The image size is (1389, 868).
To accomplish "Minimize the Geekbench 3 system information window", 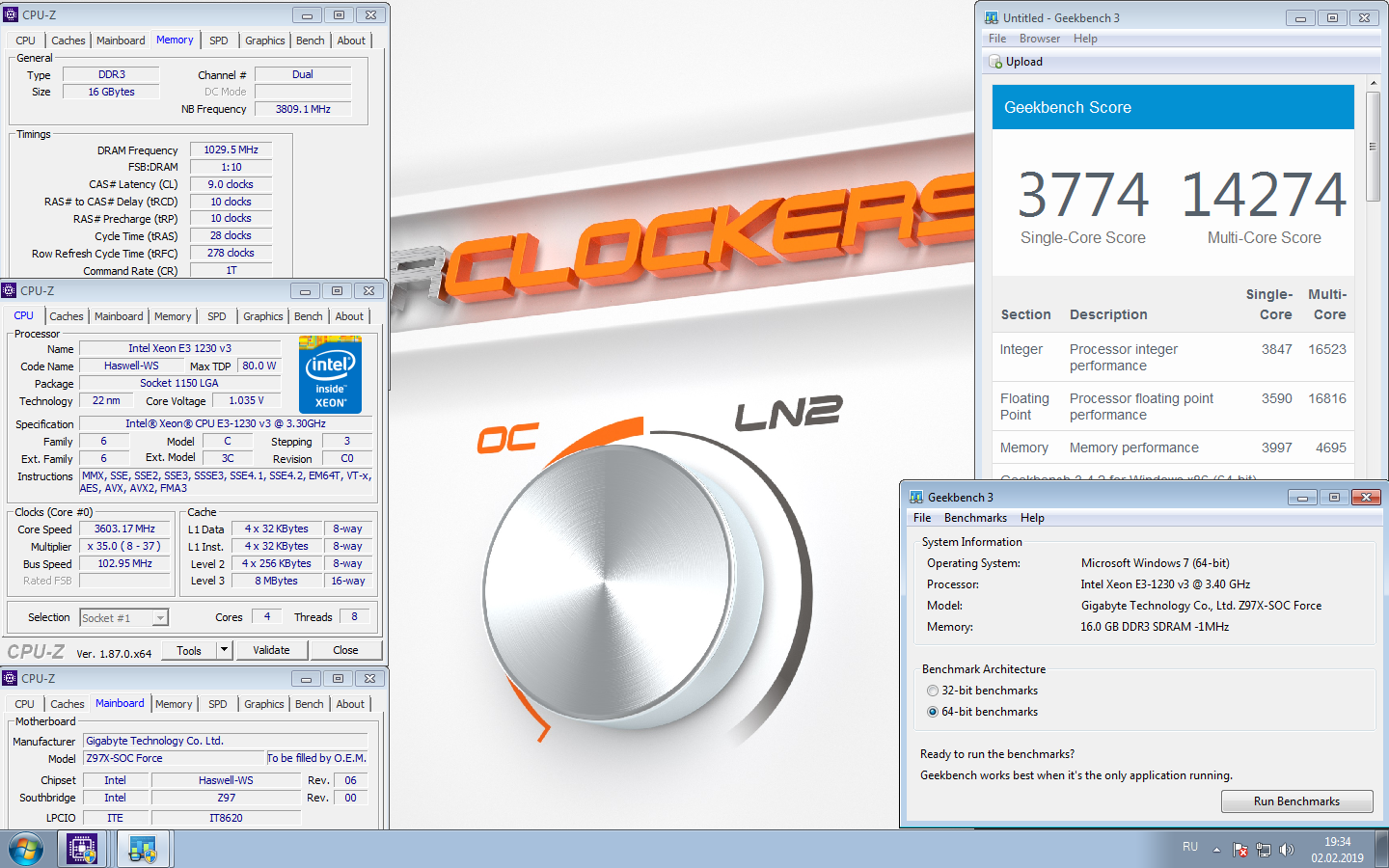I will (x=1302, y=497).
